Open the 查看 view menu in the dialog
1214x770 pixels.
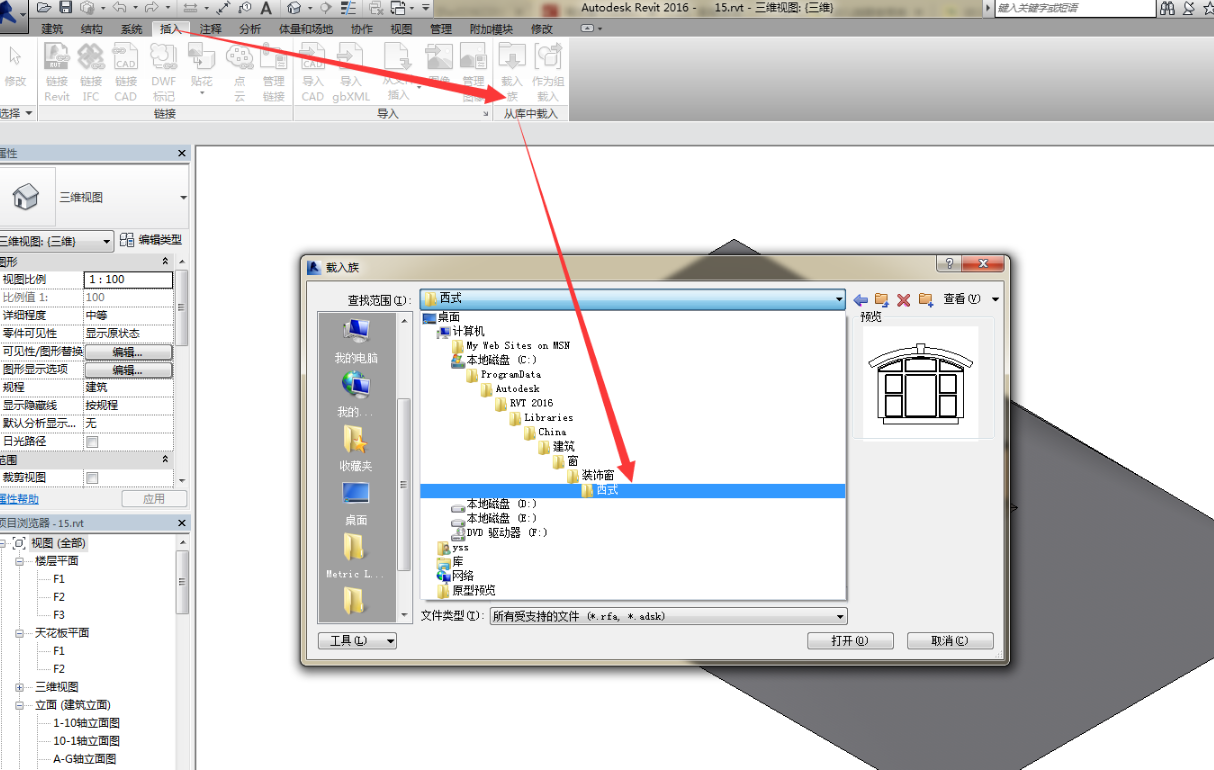coord(970,300)
